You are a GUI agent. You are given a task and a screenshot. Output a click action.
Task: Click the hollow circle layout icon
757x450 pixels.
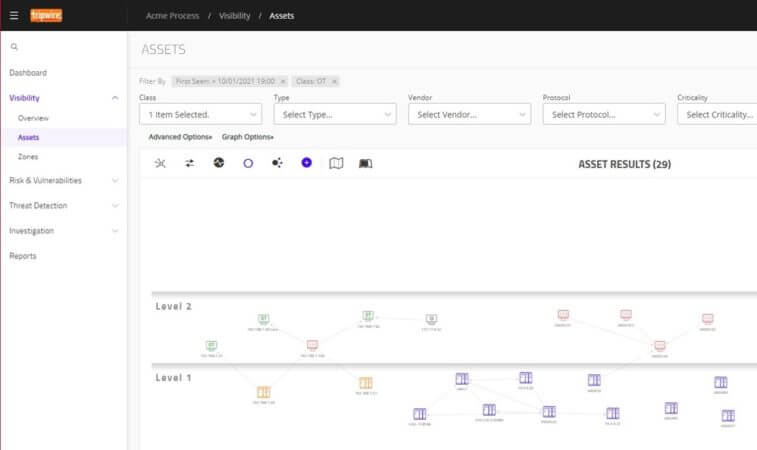pos(248,162)
